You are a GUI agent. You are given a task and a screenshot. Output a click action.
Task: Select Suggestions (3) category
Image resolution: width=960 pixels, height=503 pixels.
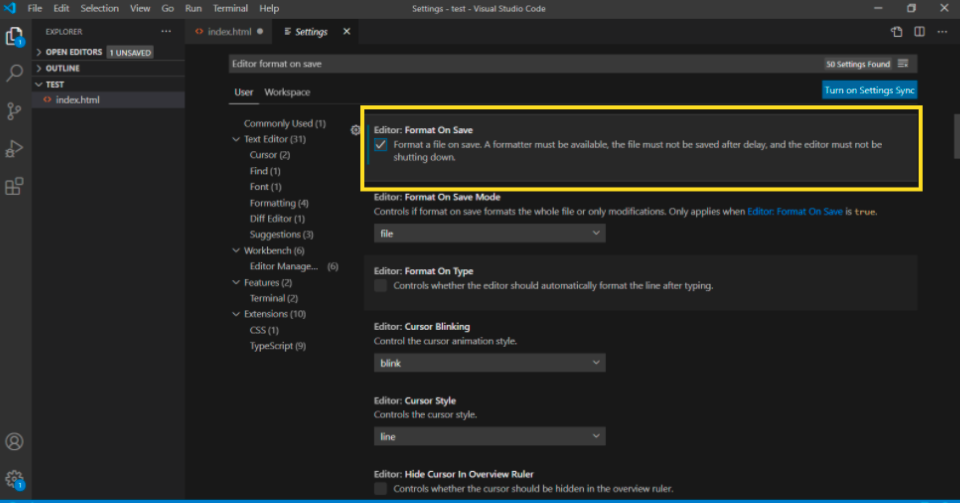(x=281, y=235)
